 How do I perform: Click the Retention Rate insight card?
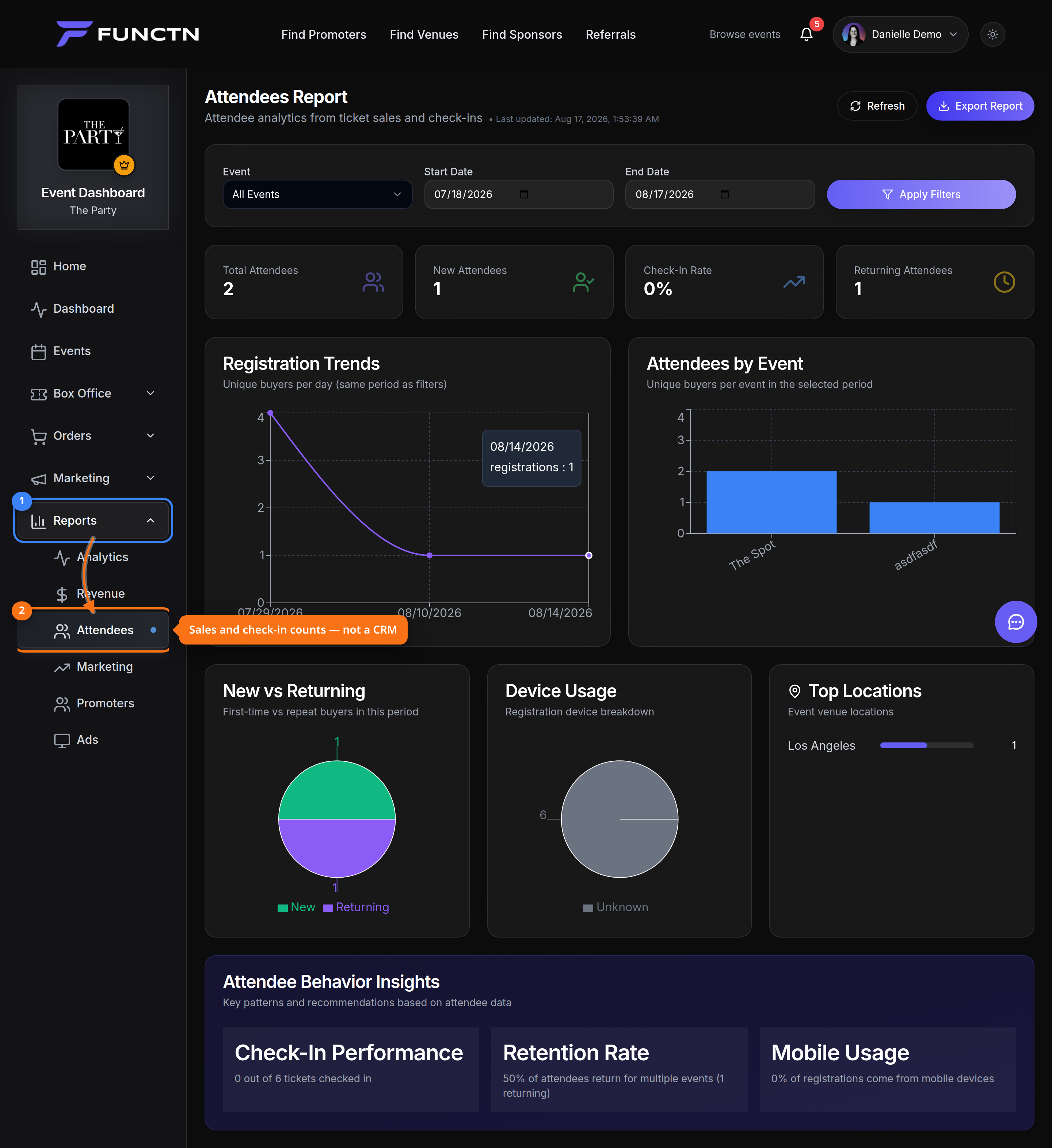[x=619, y=1069]
